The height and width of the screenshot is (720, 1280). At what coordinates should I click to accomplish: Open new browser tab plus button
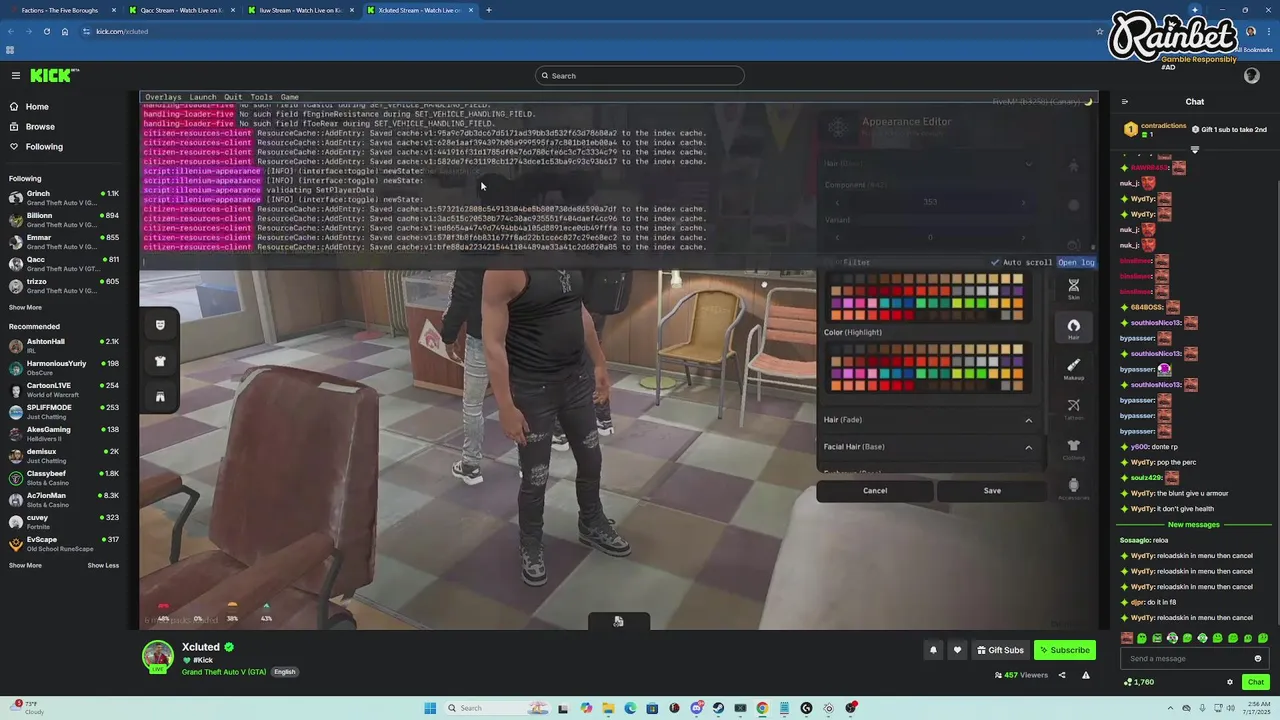point(488,10)
